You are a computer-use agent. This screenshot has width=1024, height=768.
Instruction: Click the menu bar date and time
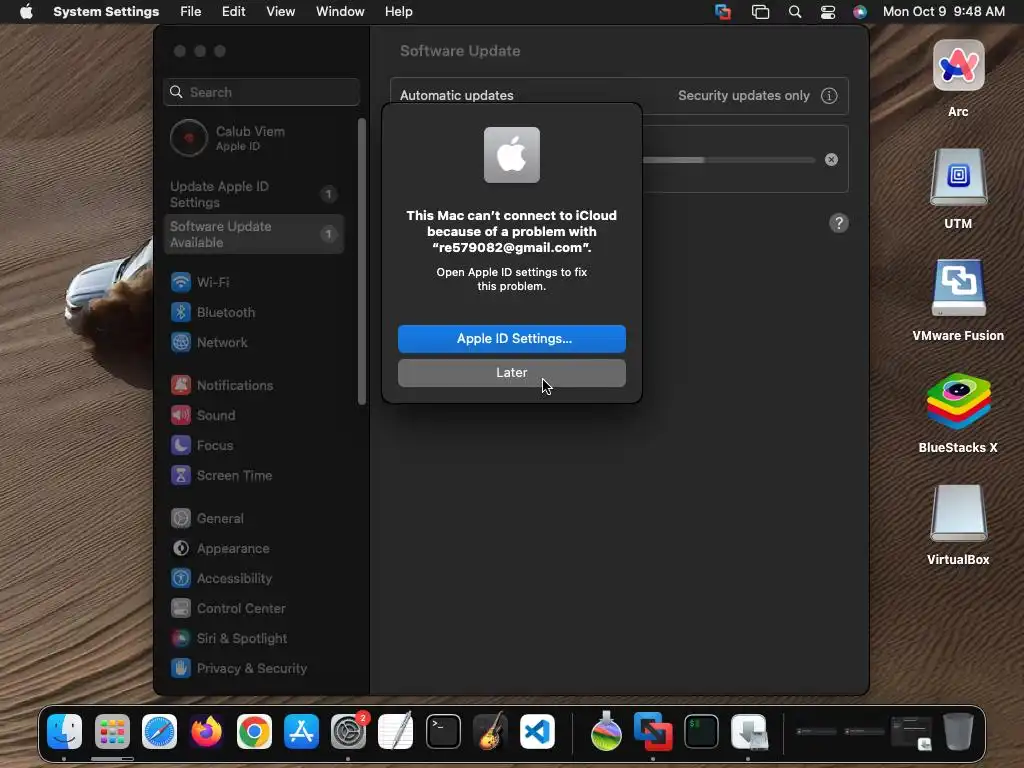(x=944, y=12)
